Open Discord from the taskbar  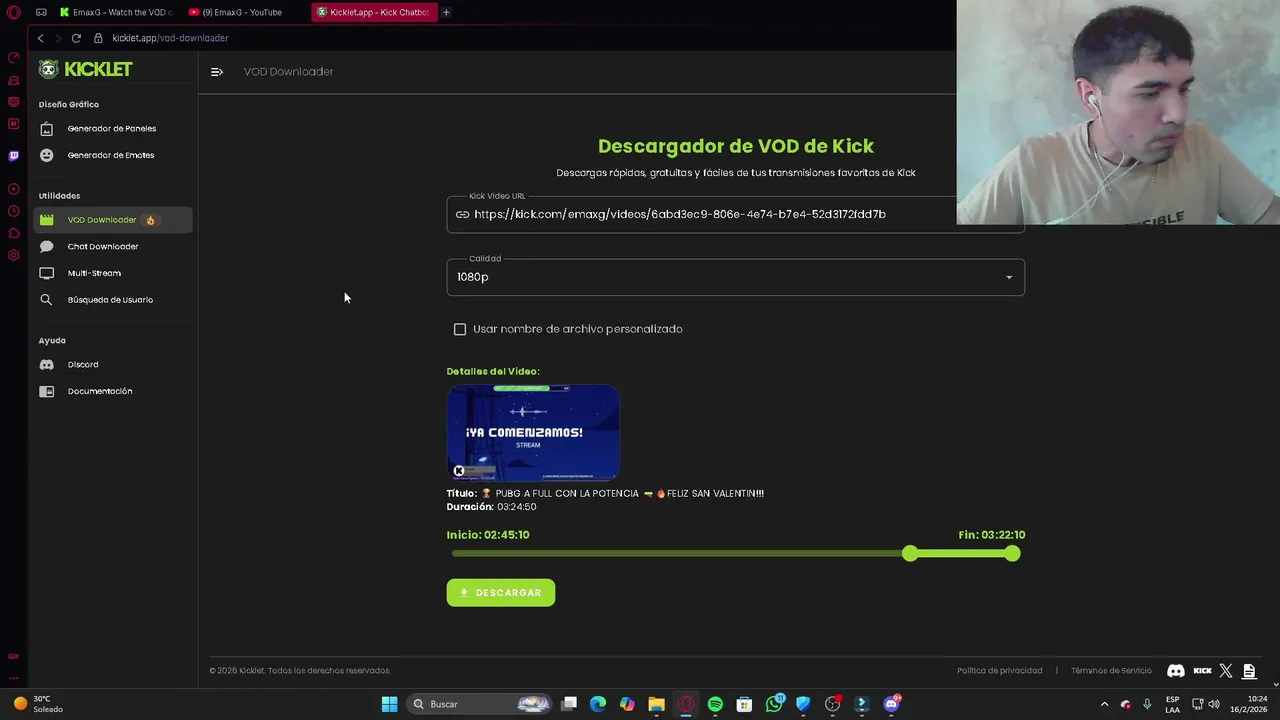point(891,704)
